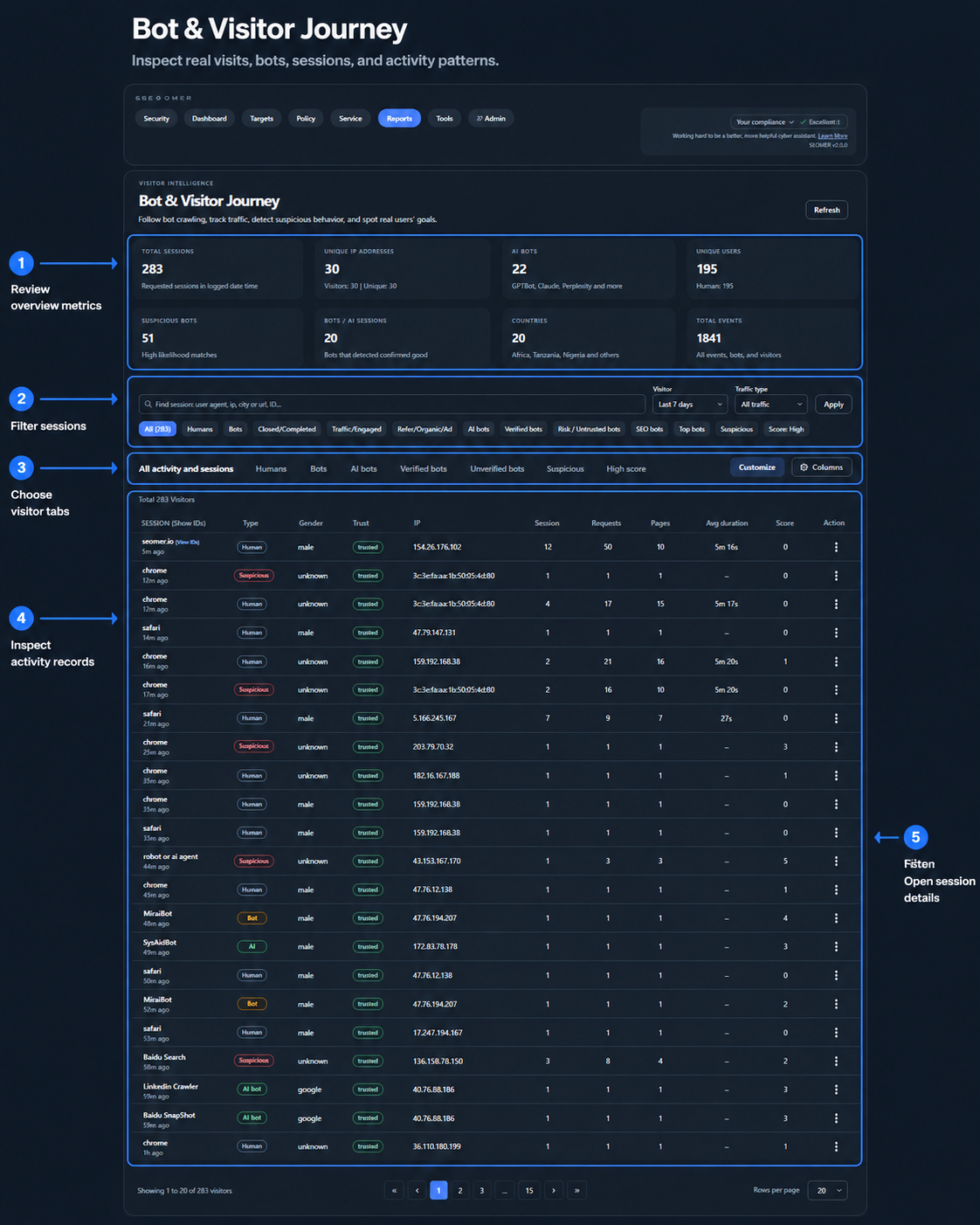Open action menu for LinkedIn Crawler row
980x1225 pixels.
click(836, 1090)
